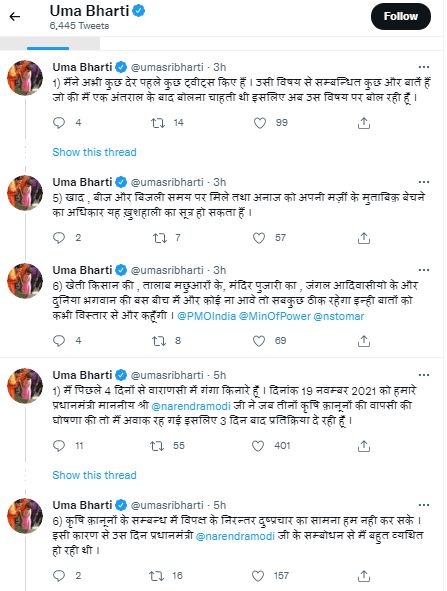The height and width of the screenshot is (591, 447).
Task: Go back using the left arrow icon
Action: point(14,17)
